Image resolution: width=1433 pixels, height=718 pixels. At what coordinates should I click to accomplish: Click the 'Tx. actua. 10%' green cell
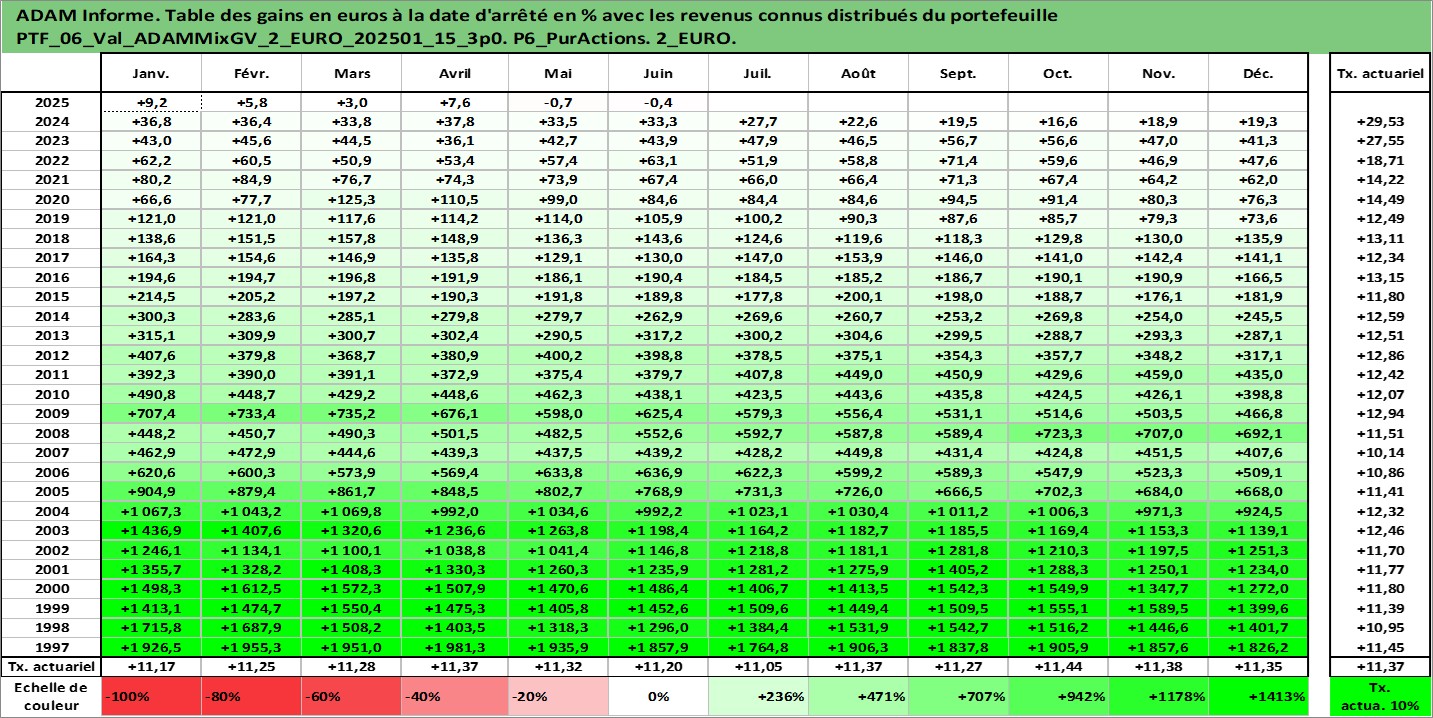pos(1380,696)
